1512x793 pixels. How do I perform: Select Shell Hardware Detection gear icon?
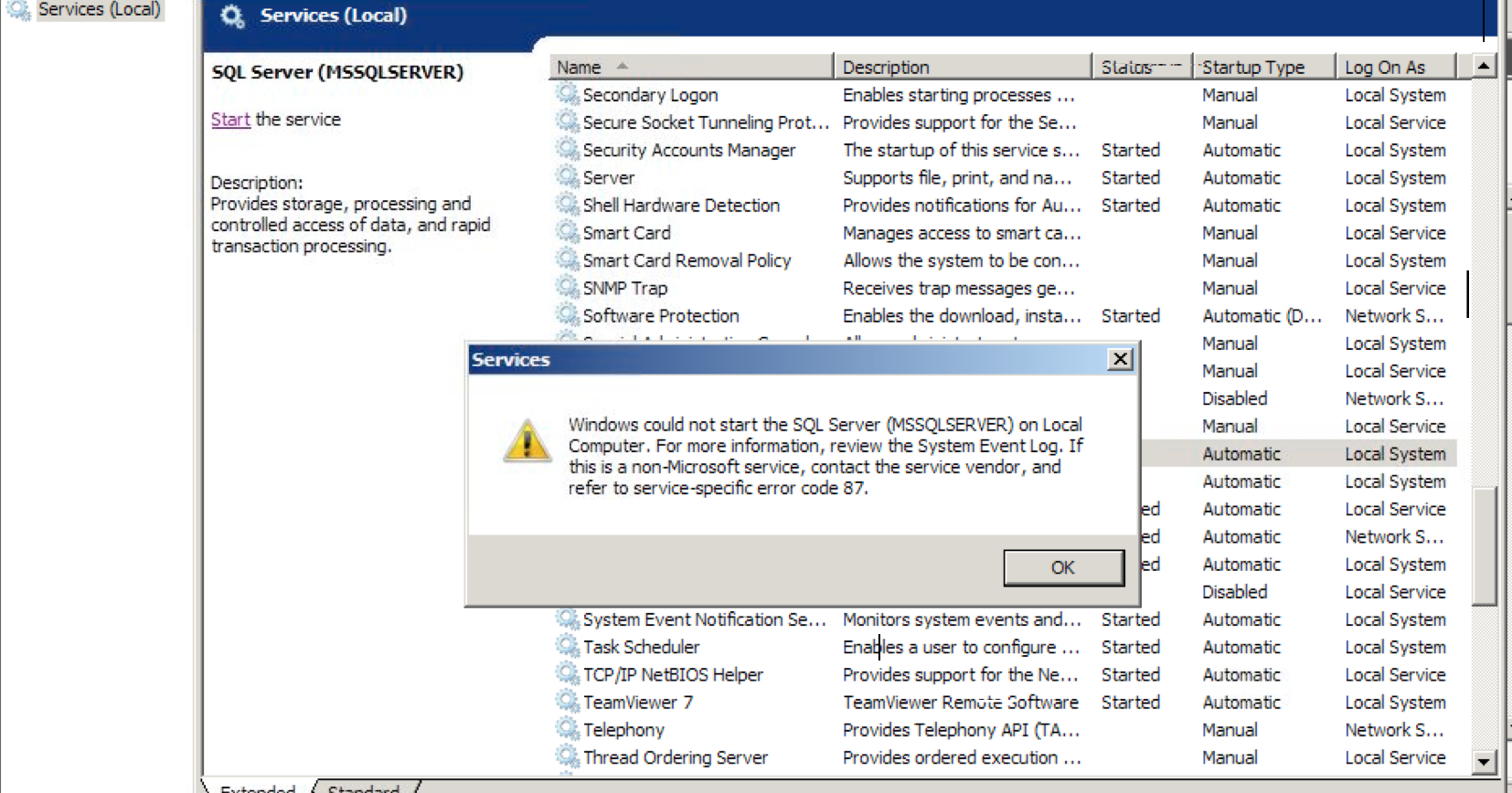click(568, 205)
